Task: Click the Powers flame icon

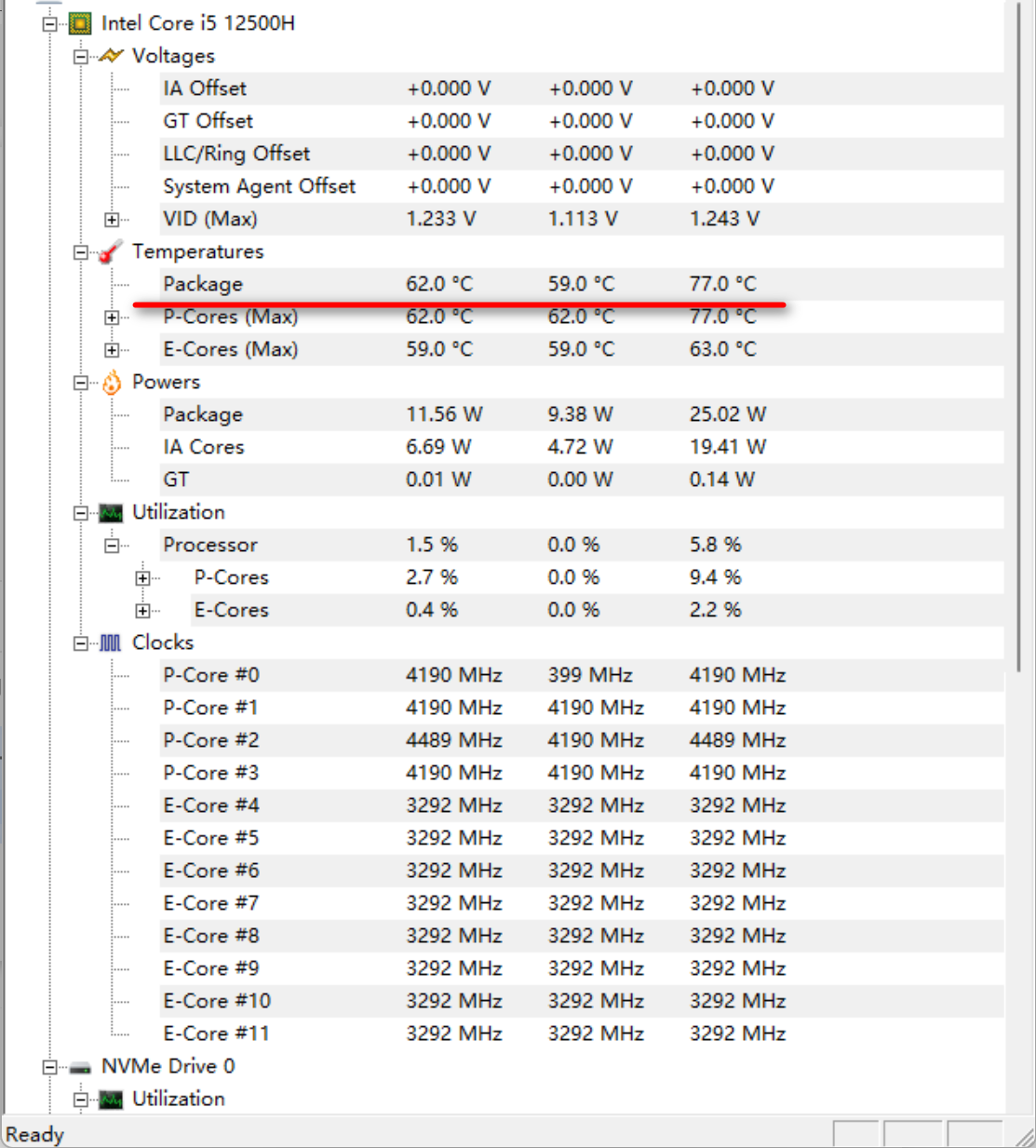Action: coord(112,382)
